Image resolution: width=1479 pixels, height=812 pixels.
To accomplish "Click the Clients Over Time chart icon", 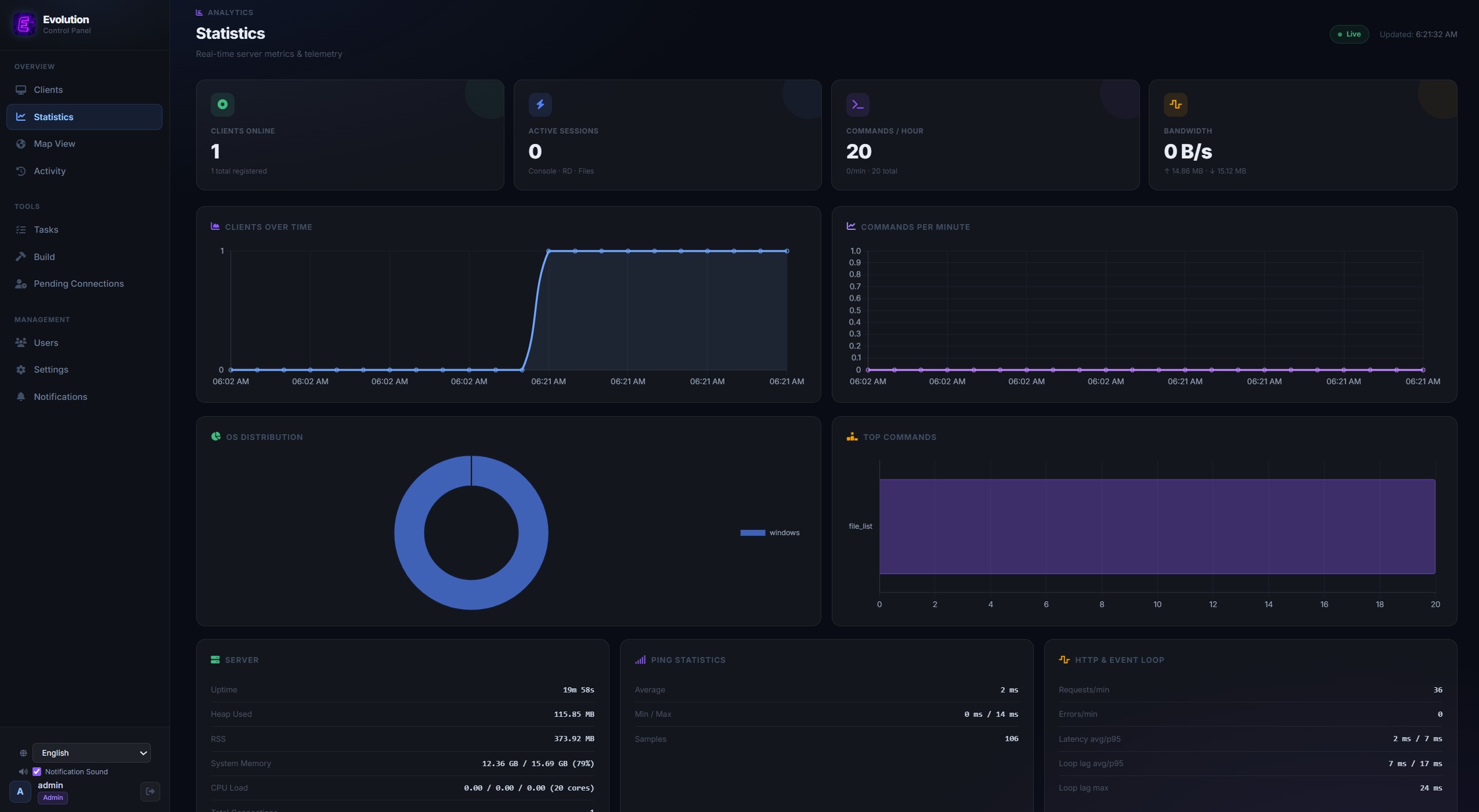I will 215,226.
